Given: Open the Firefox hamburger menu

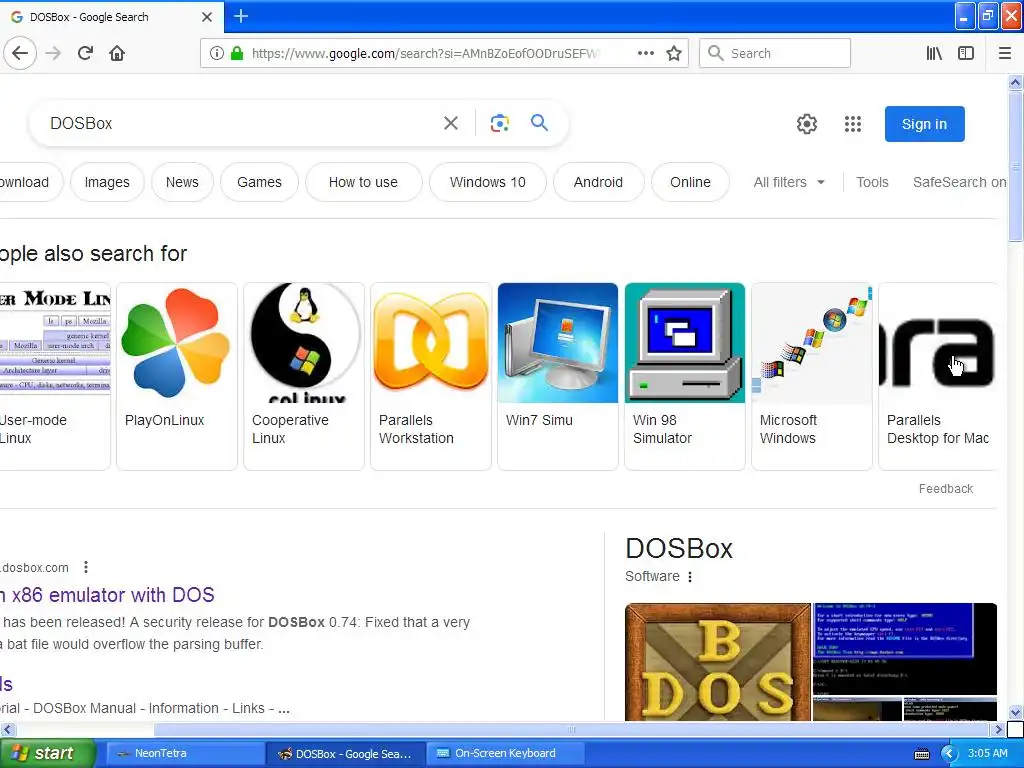Looking at the screenshot, I should click(x=1004, y=53).
